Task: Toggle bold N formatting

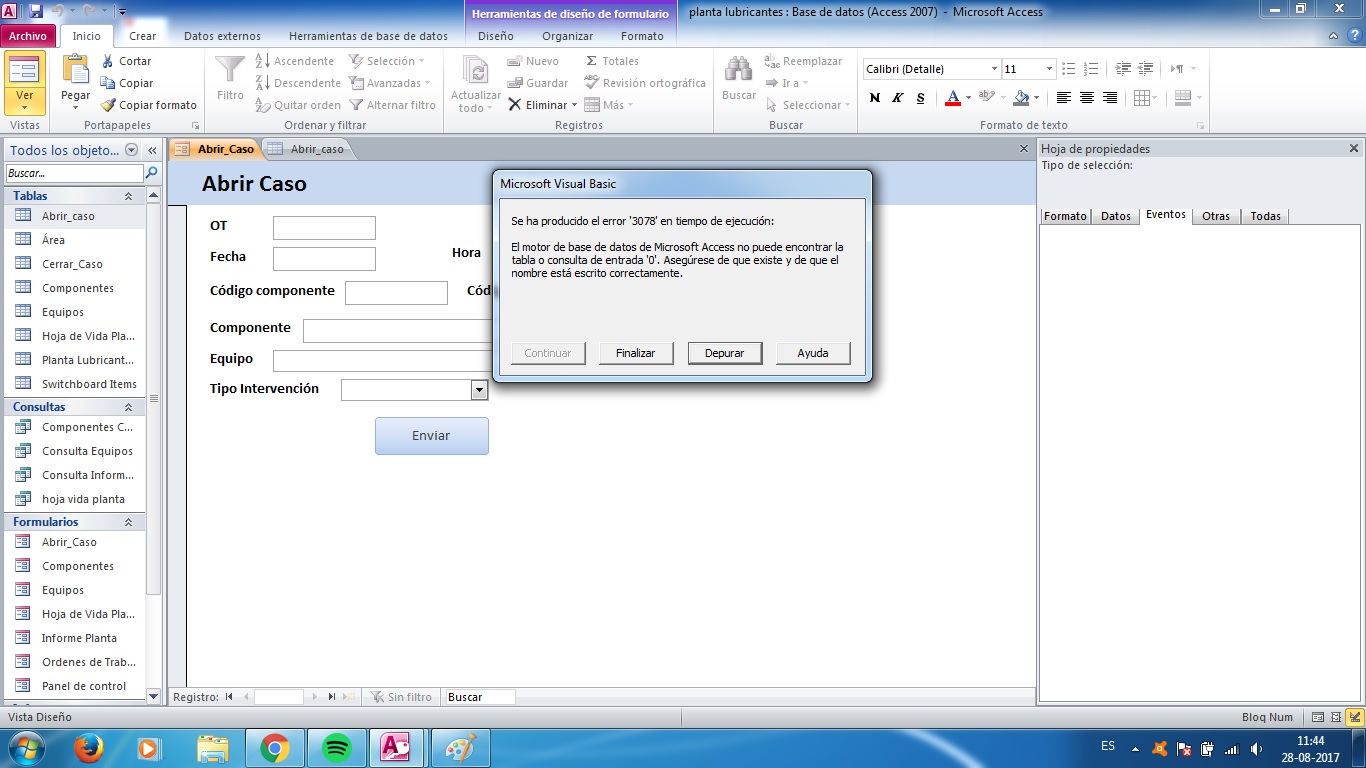Action: [875, 98]
